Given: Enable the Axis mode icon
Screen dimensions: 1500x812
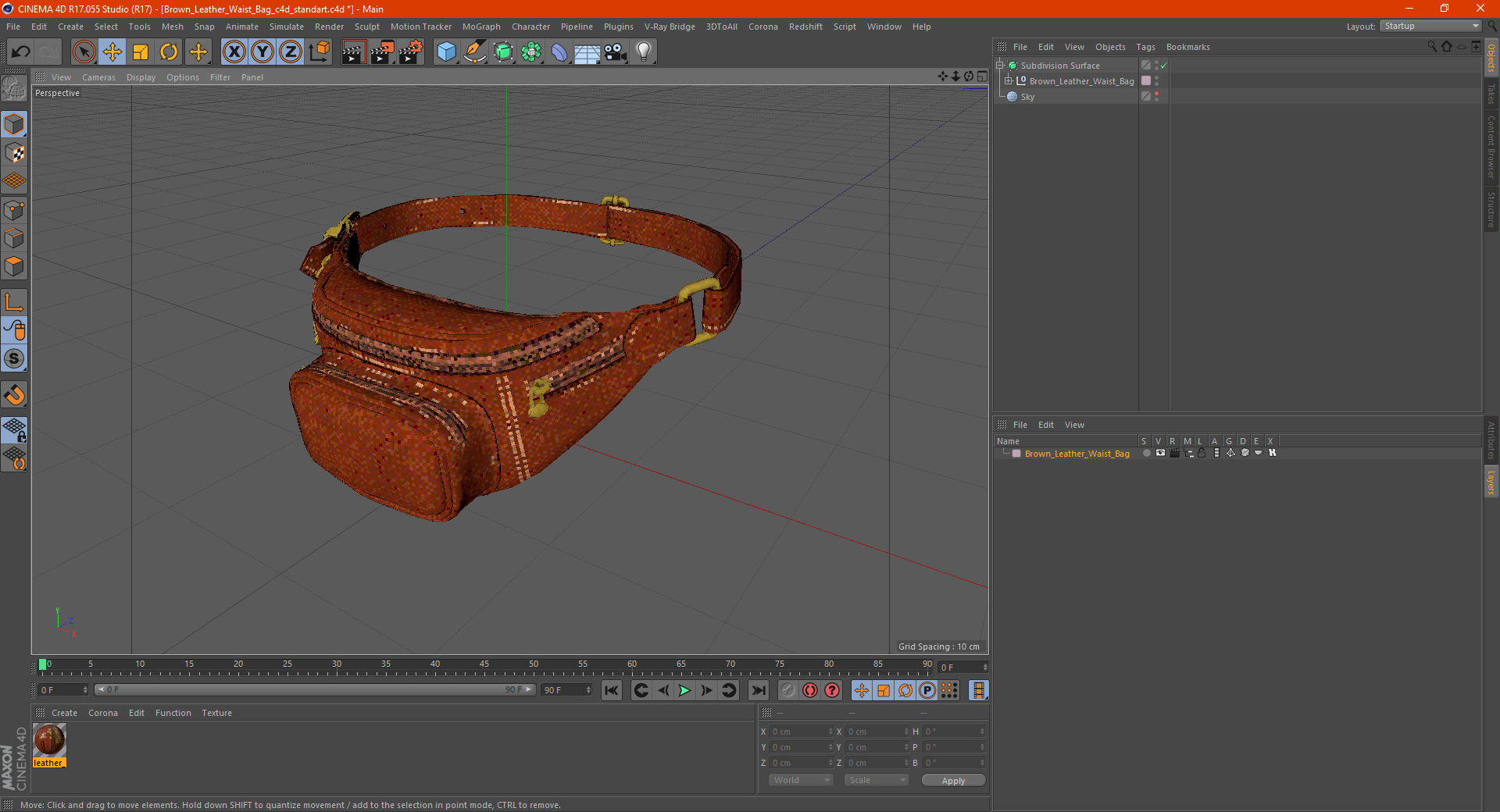Looking at the screenshot, I should pos(14,302).
